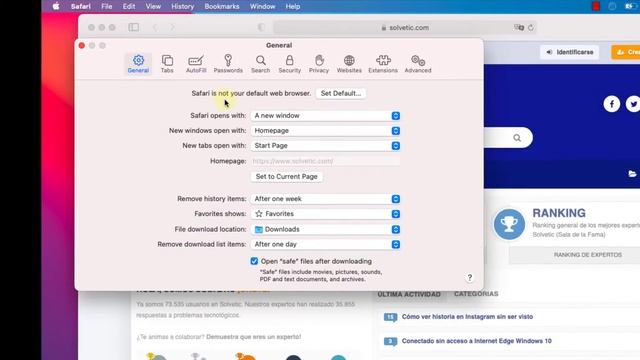This screenshot has width=640, height=360.
Task: Click the red recording icon in menu bar
Action: coord(596,6)
